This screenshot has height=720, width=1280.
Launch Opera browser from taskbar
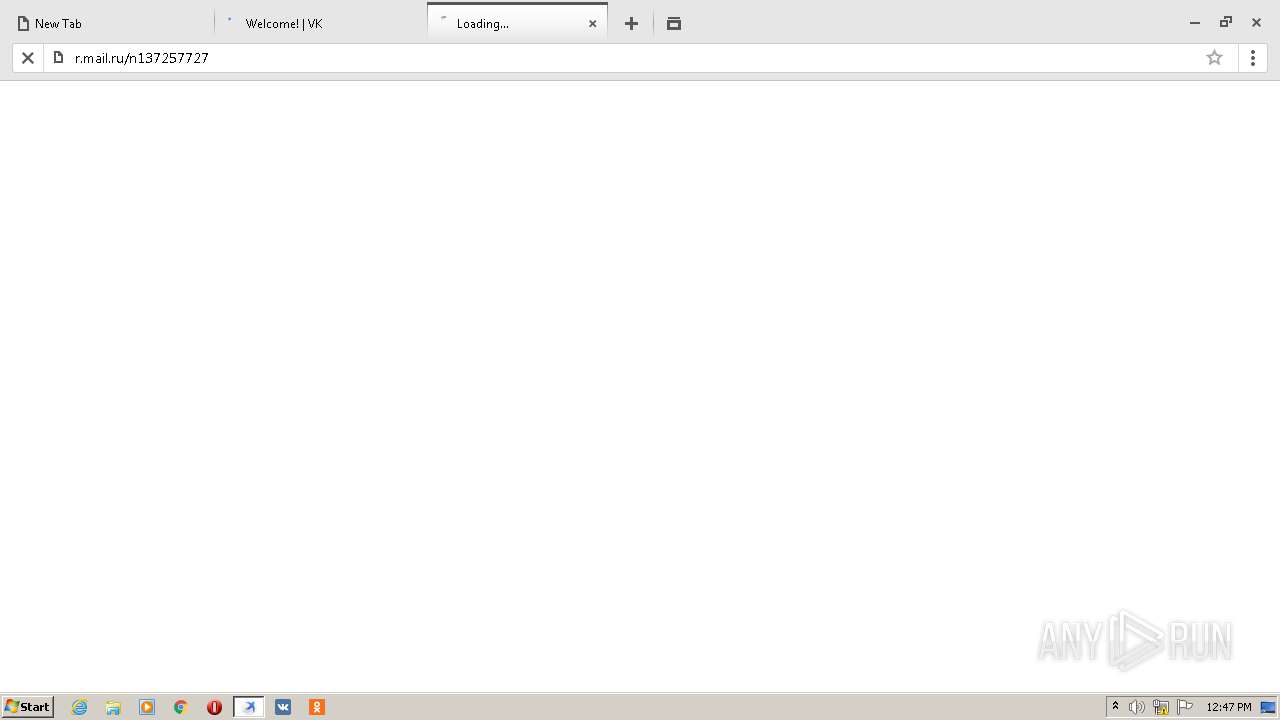(215, 707)
